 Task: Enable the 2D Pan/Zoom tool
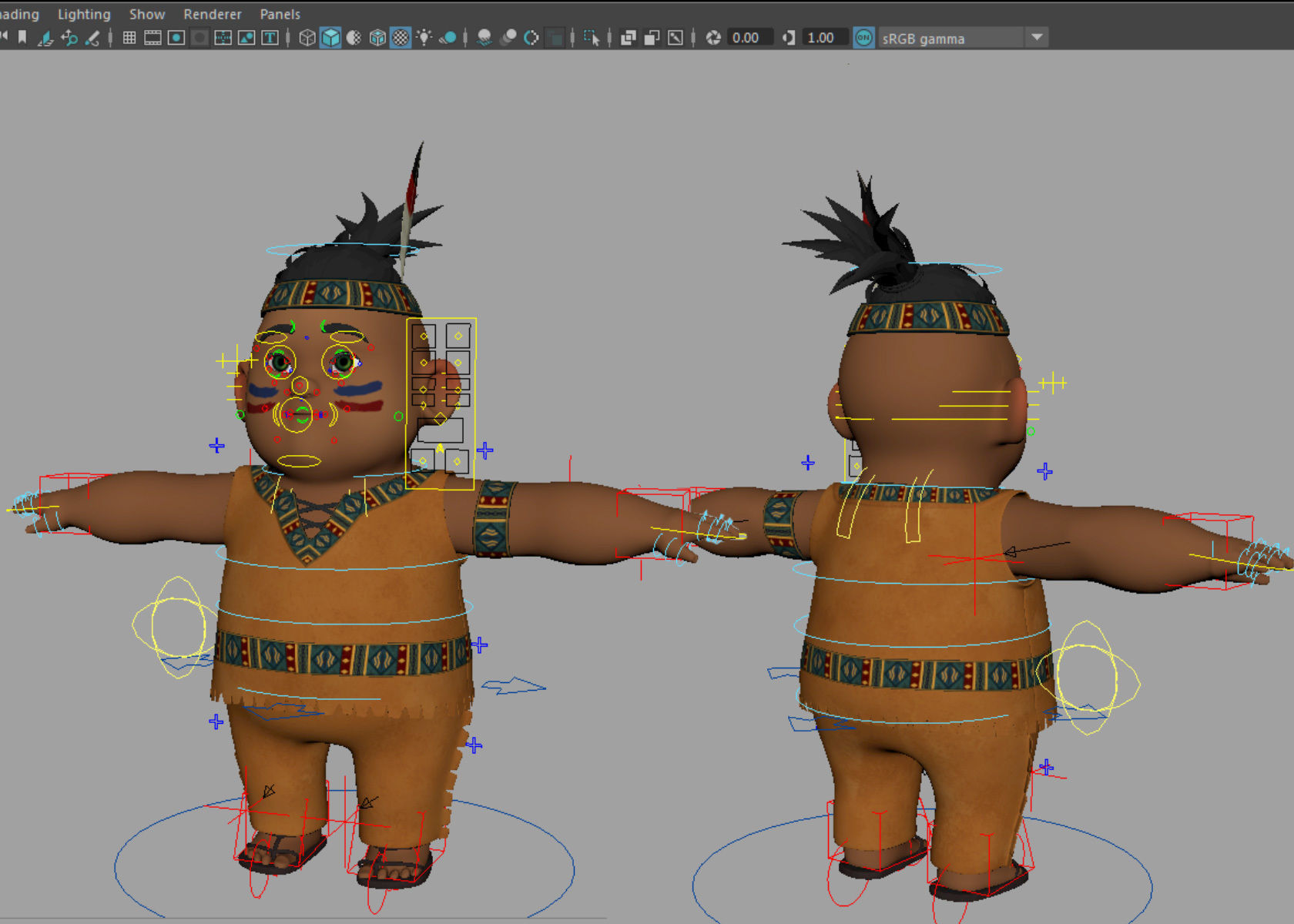coord(69,38)
